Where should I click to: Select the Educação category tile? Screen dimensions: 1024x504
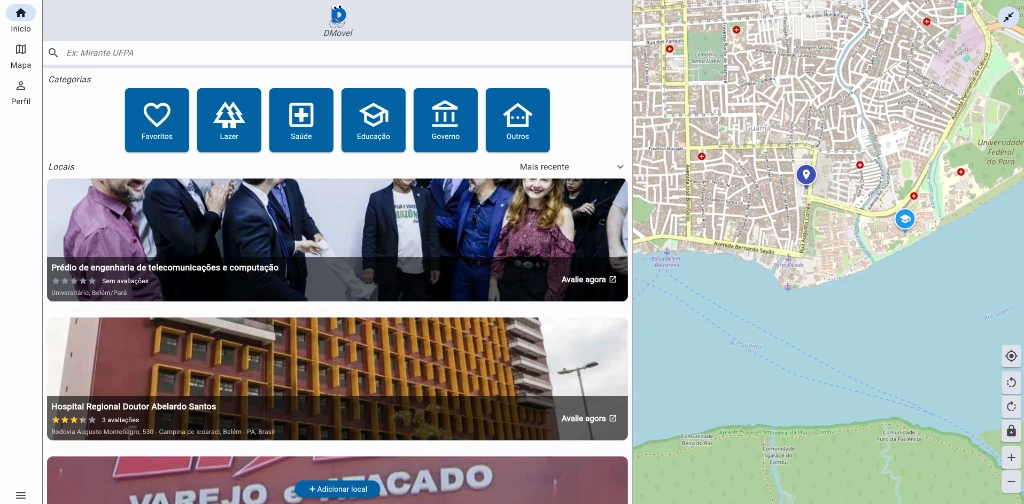pyautogui.click(x=374, y=120)
